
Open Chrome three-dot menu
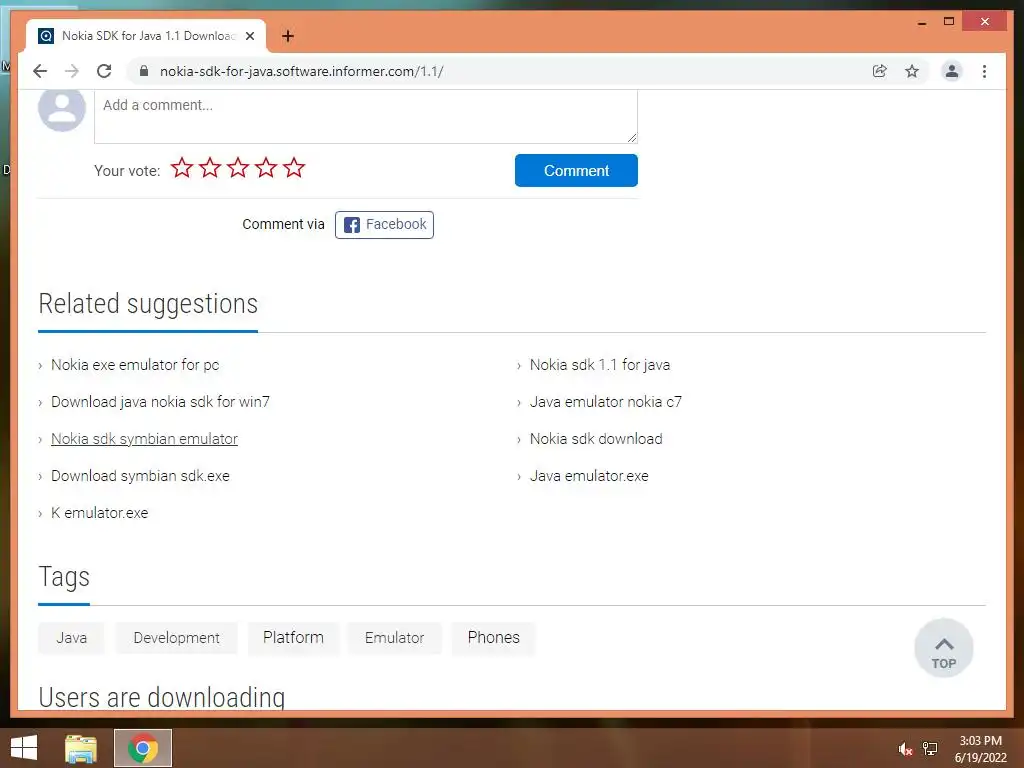tap(984, 71)
